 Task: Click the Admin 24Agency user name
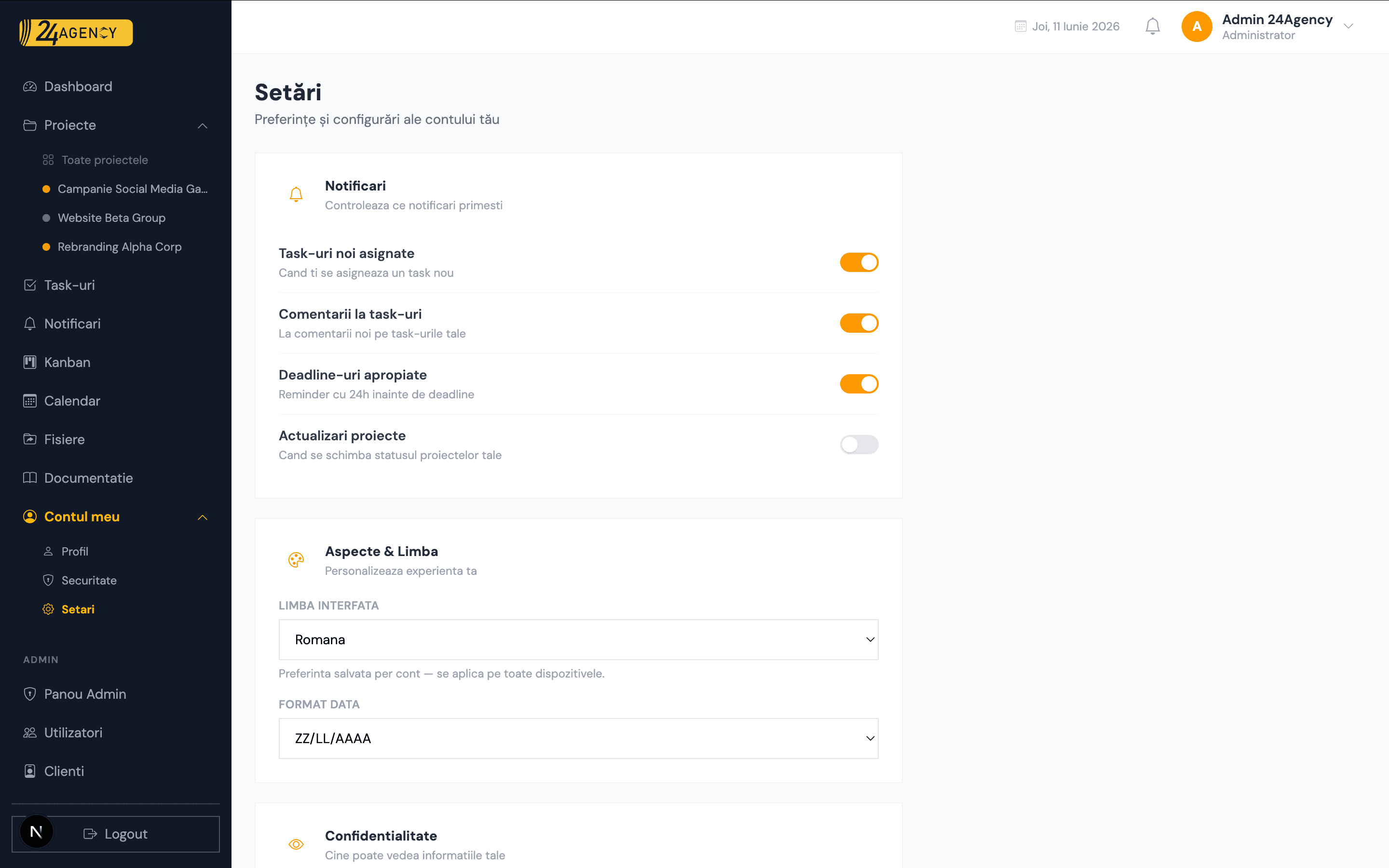point(1277,19)
